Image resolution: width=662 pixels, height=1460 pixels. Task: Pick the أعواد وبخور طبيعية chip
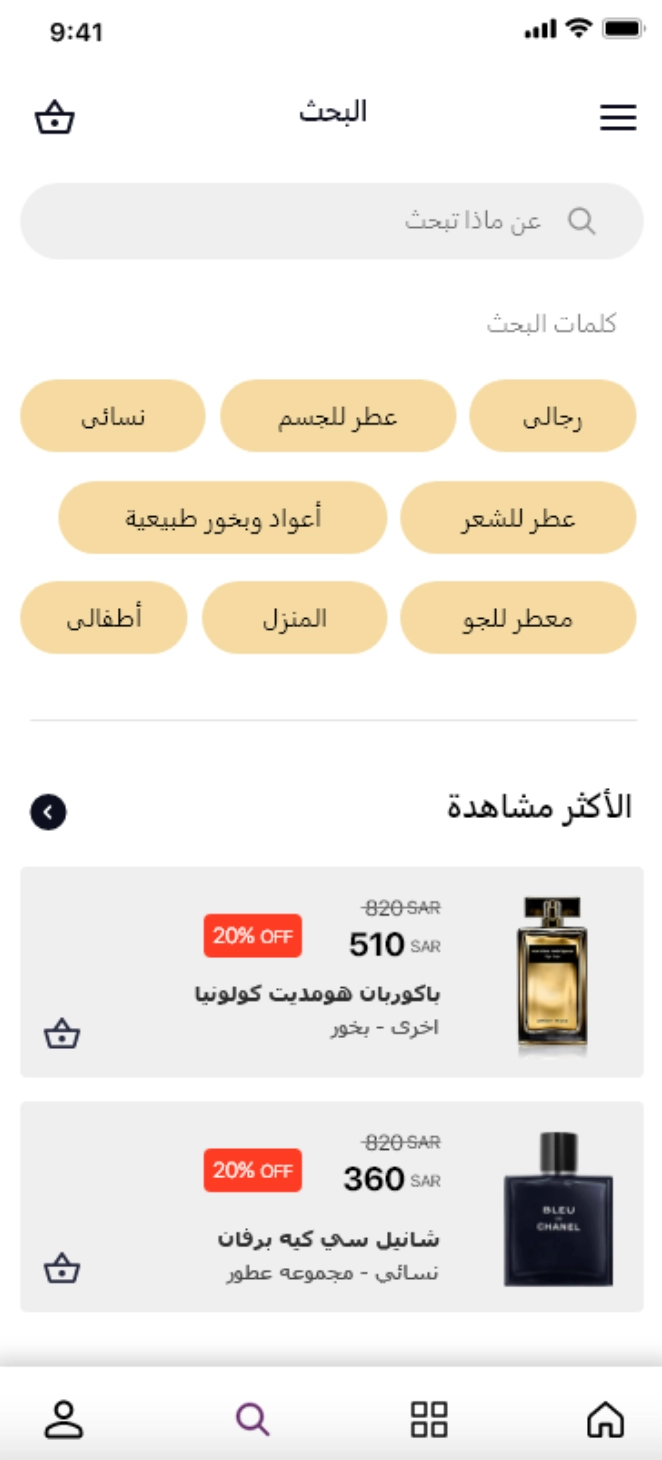pyautogui.click(x=223, y=518)
